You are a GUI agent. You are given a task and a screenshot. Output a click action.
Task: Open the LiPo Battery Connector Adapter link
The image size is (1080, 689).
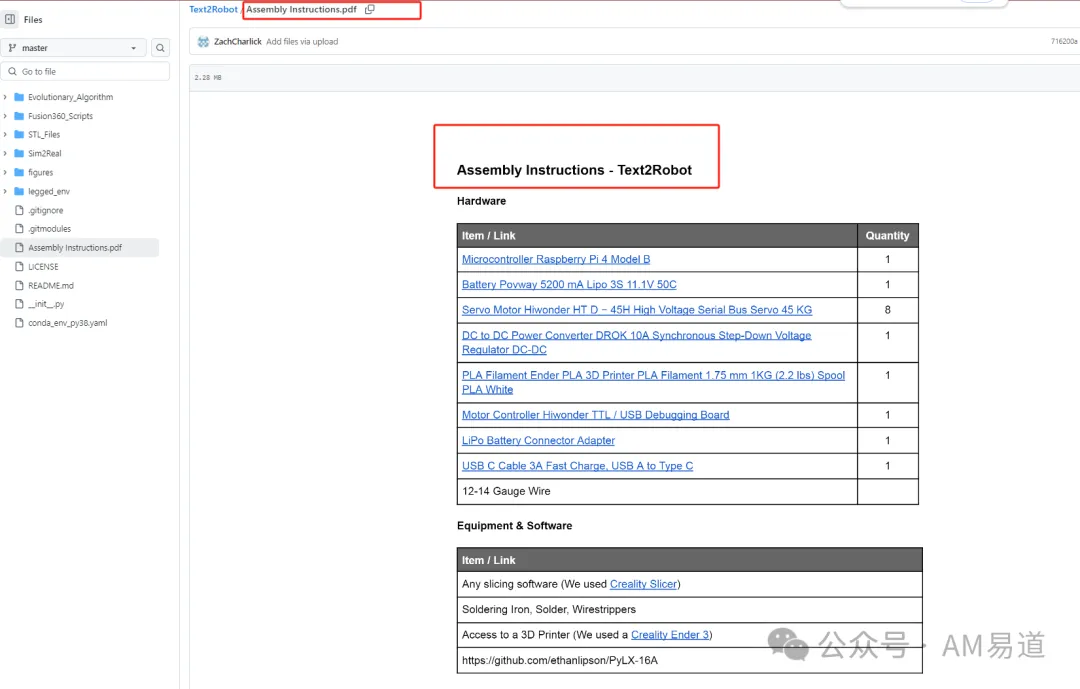pyautogui.click(x=539, y=440)
